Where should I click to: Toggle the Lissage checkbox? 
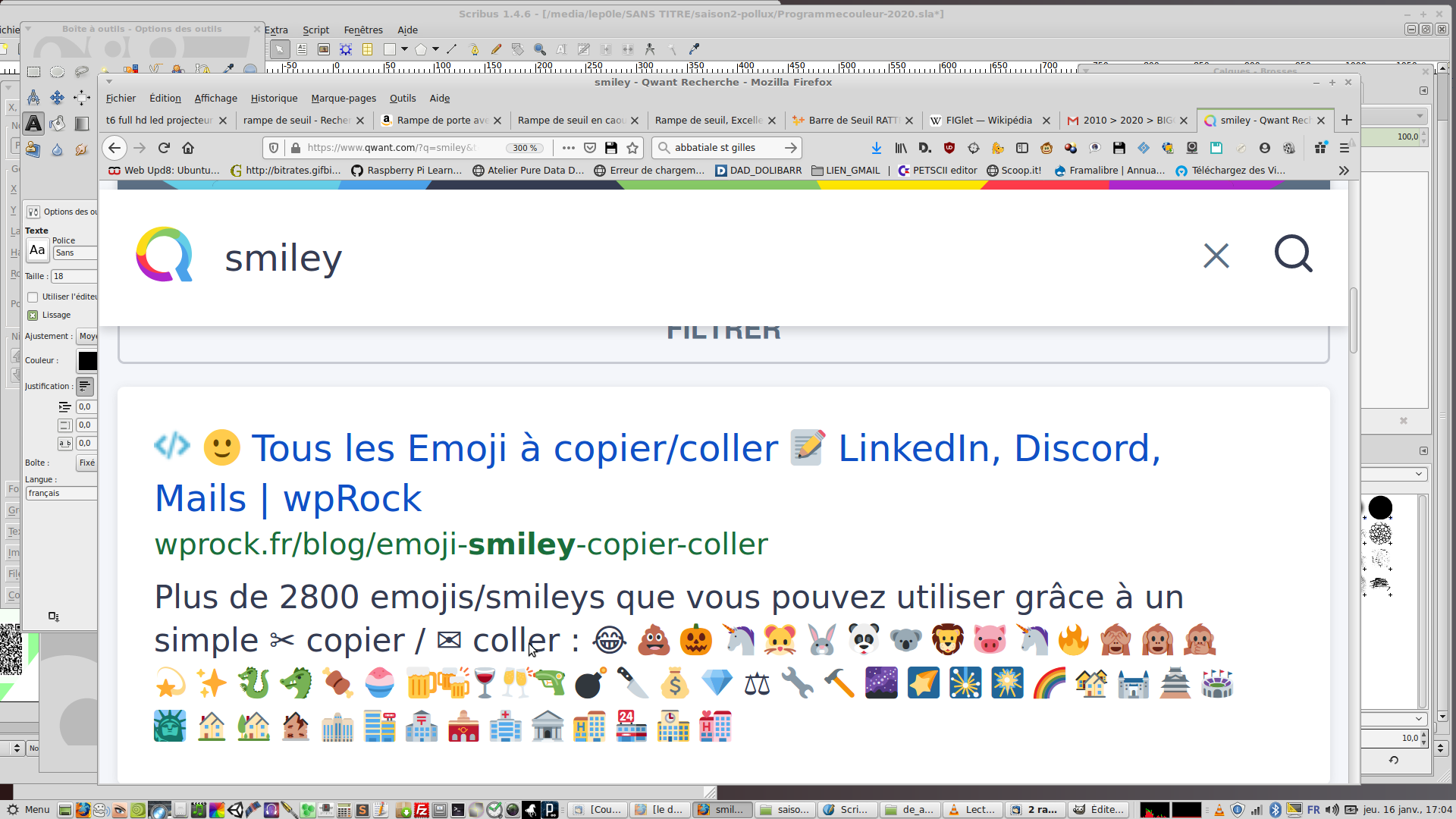point(33,315)
